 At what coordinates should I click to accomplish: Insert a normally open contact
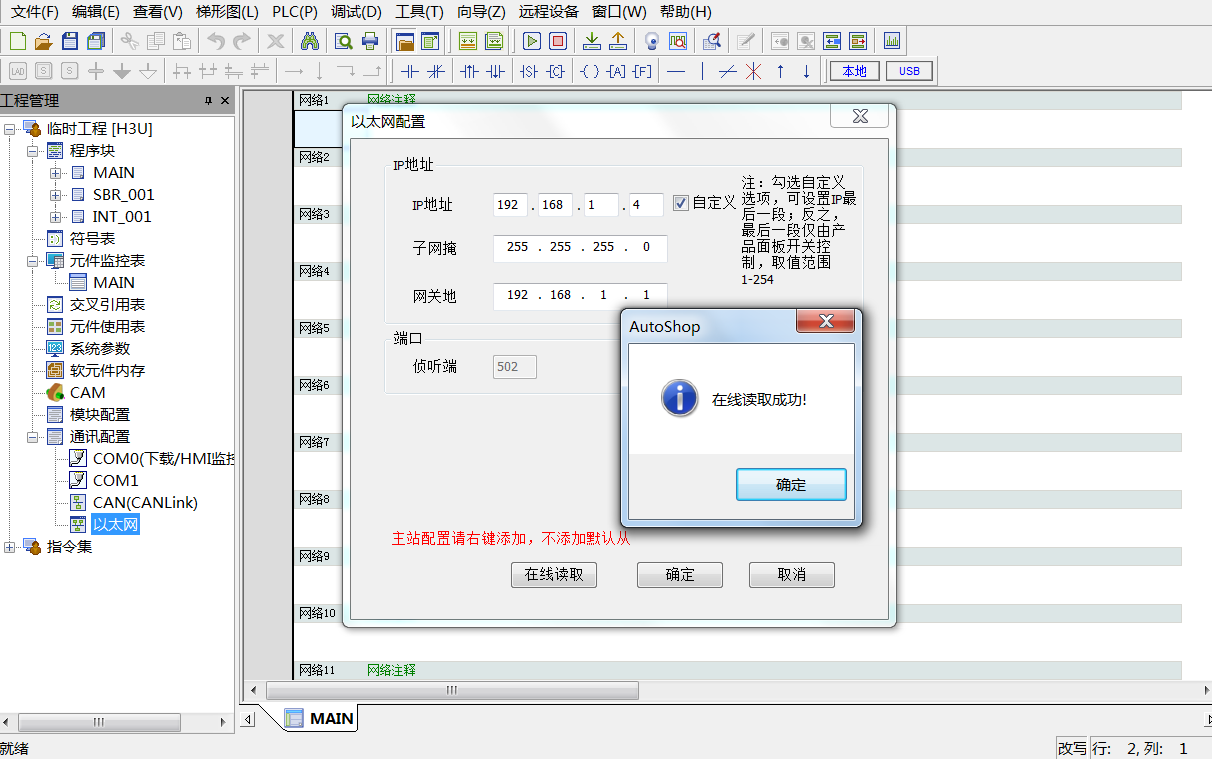pyautogui.click(x=409, y=71)
